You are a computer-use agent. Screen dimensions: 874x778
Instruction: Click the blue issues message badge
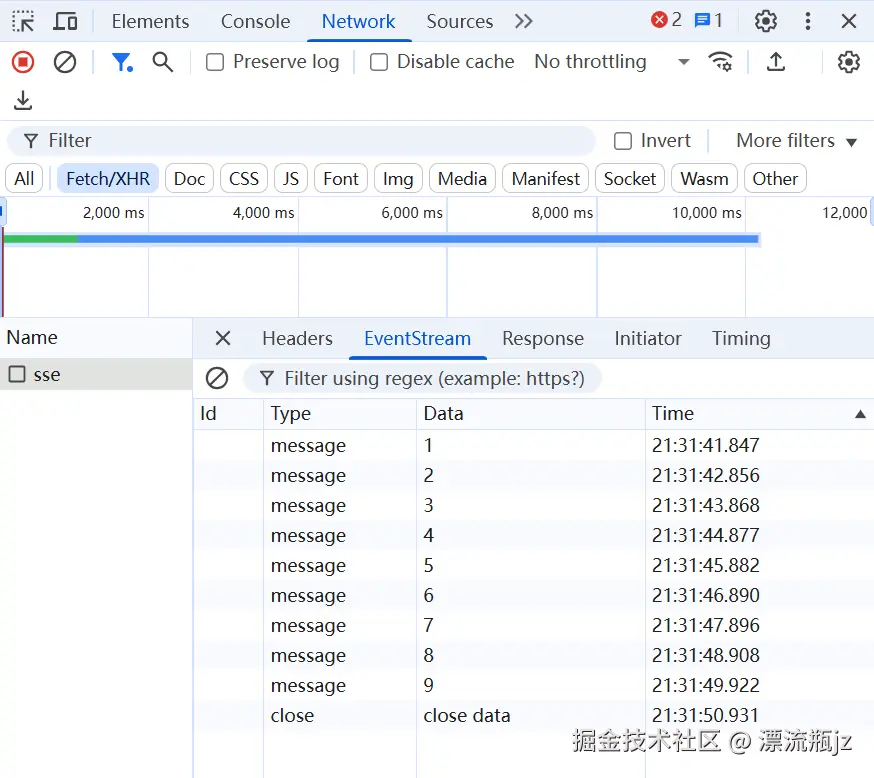pos(708,21)
